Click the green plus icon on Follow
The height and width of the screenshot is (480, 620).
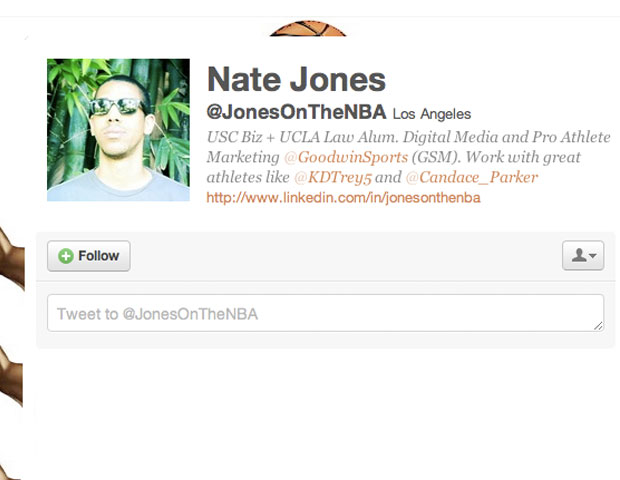tap(66, 256)
